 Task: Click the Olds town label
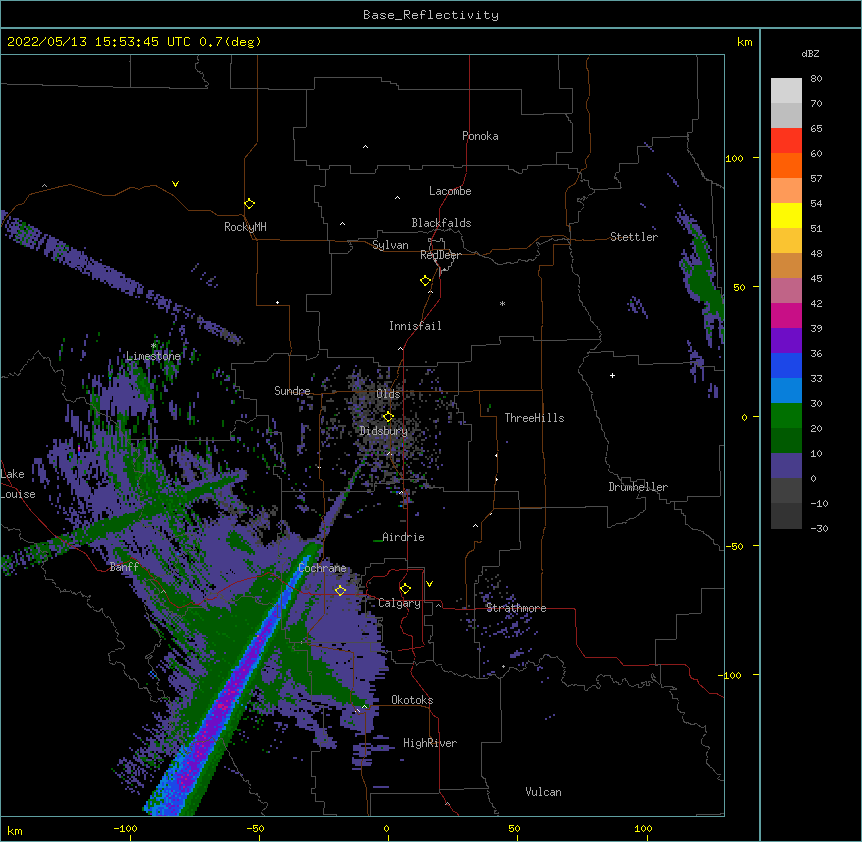[x=388, y=394]
